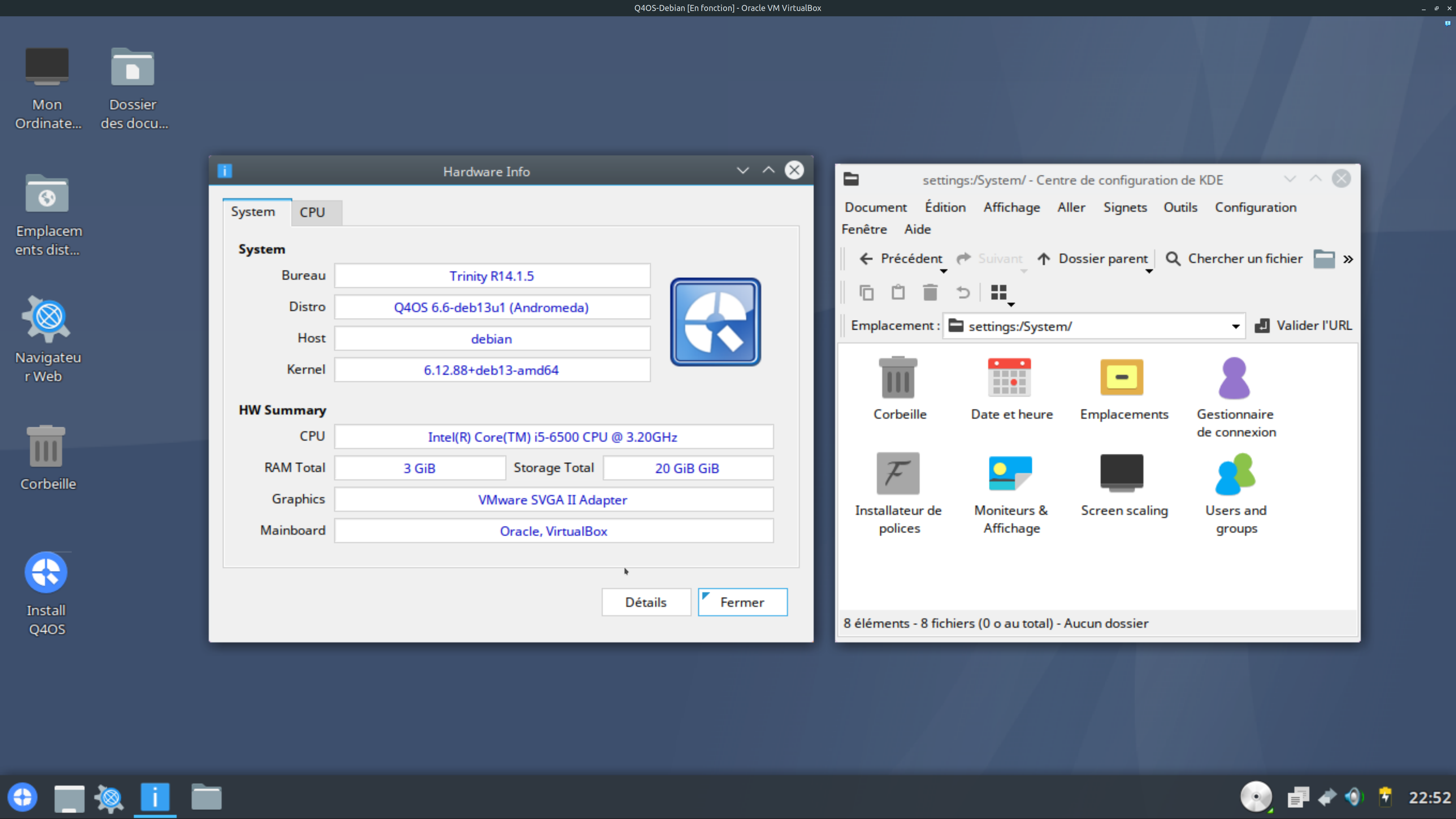Click the Fermer button
Image resolution: width=1456 pixels, height=819 pixels.
(742, 602)
